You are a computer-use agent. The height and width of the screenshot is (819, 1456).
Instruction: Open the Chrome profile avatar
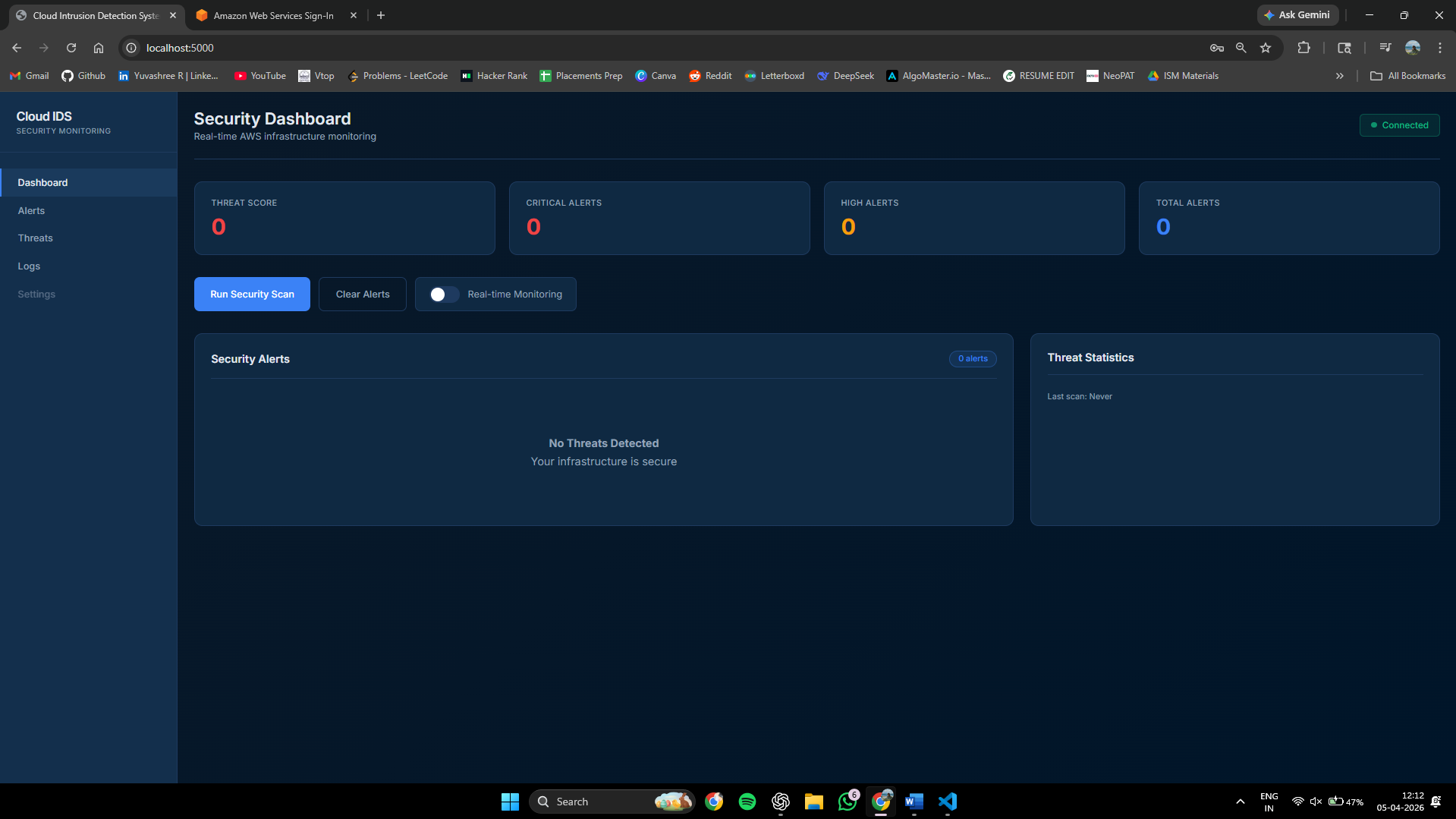[x=1413, y=48]
